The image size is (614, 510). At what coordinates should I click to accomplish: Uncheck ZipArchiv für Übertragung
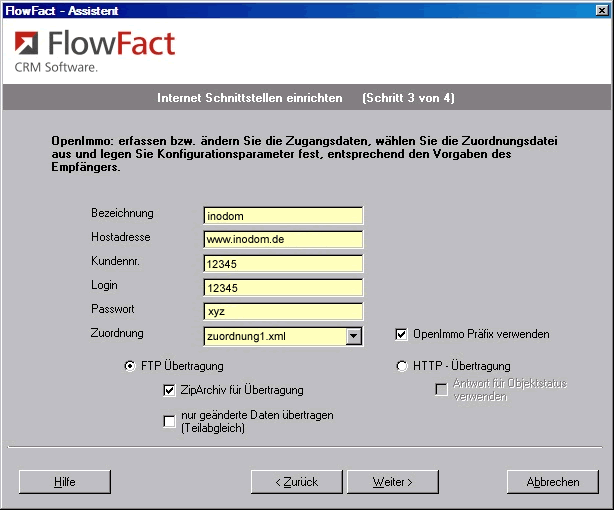(x=169, y=390)
